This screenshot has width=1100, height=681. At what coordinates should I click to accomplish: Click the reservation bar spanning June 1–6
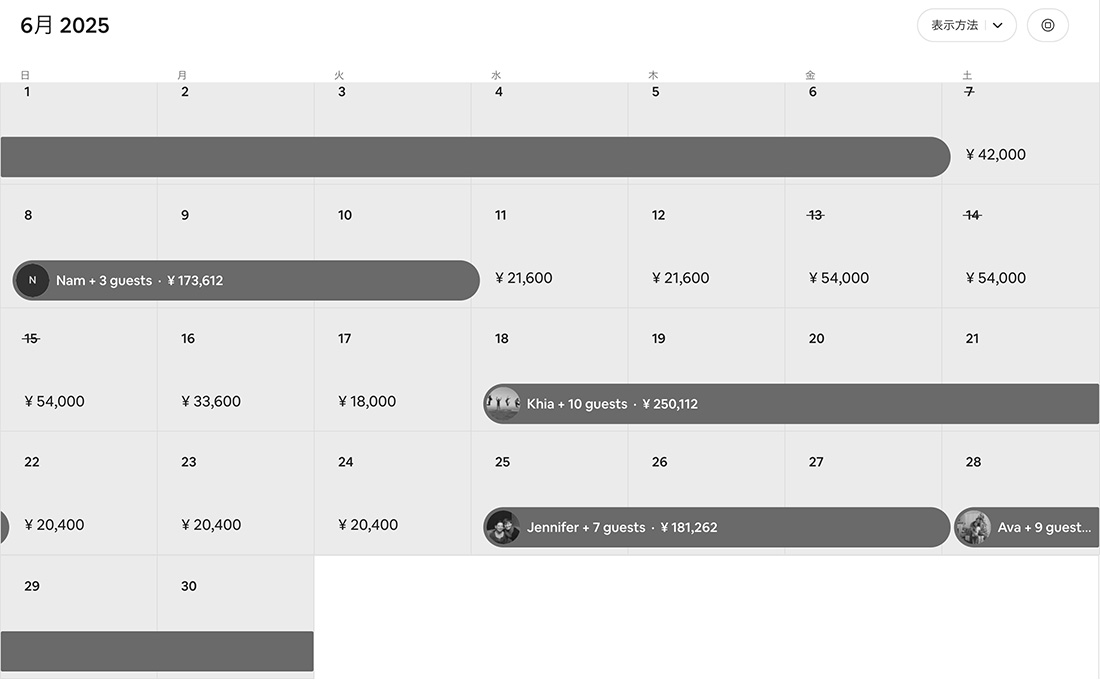(475, 157)
